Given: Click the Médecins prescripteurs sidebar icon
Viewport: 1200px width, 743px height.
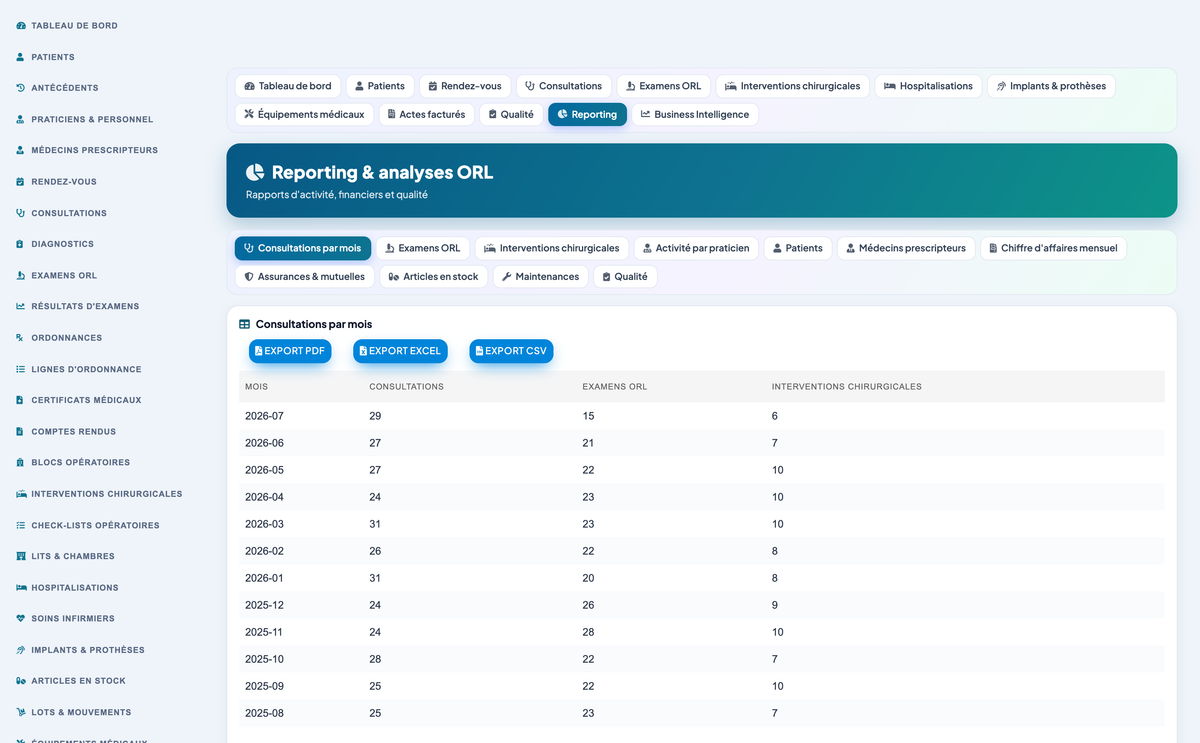Looking at the screenshot, I should (21, 150).
